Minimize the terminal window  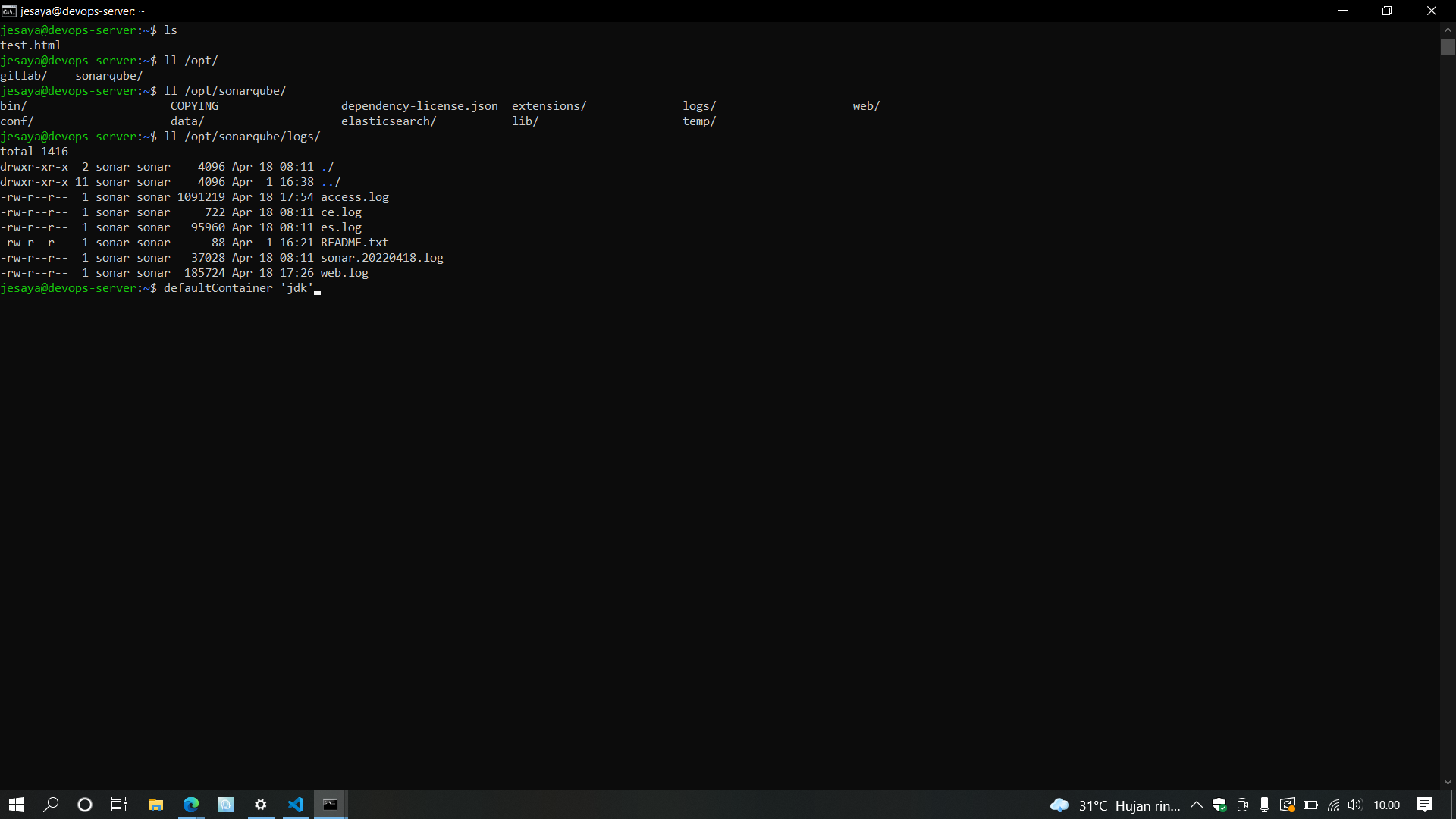click(1343, 11)
